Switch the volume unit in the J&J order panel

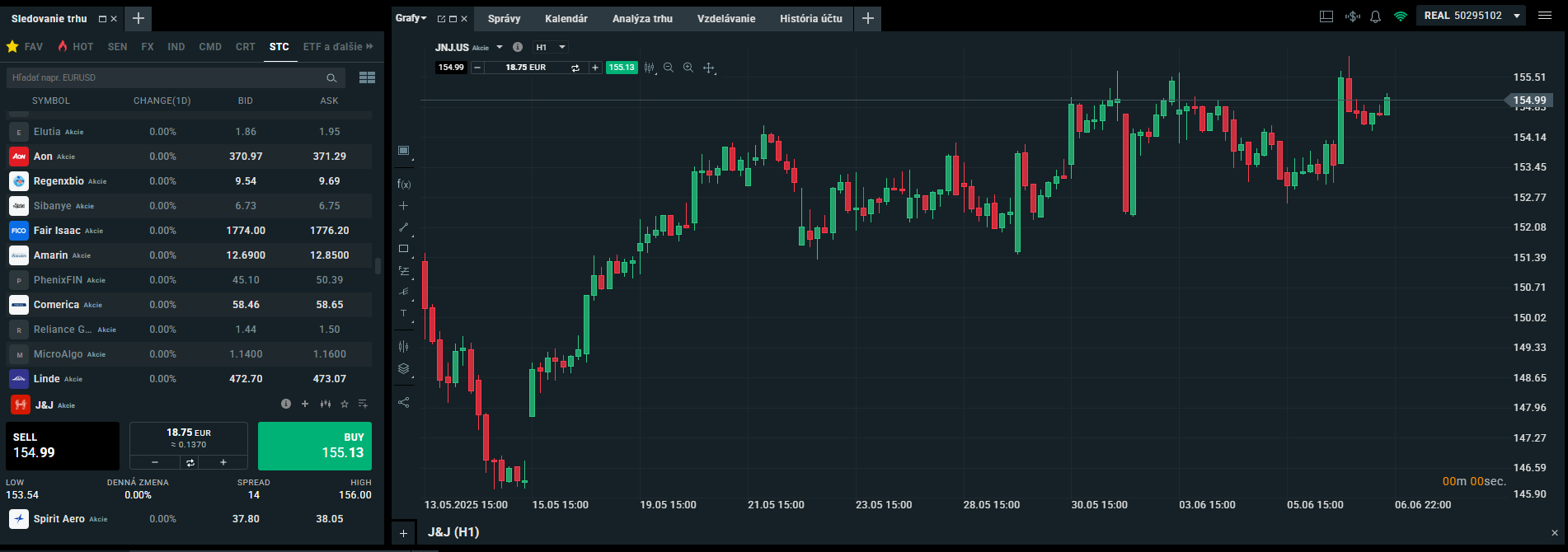click(x=190, y=462)
